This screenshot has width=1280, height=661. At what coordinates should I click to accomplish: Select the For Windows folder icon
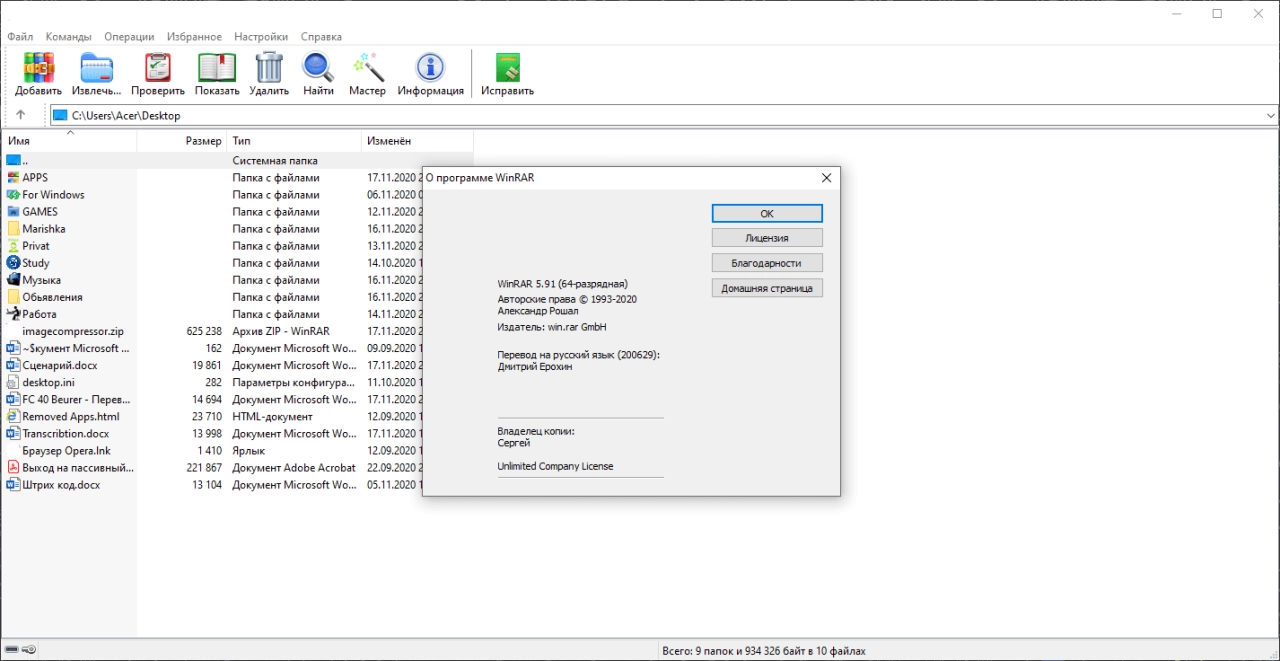(13, 194)
